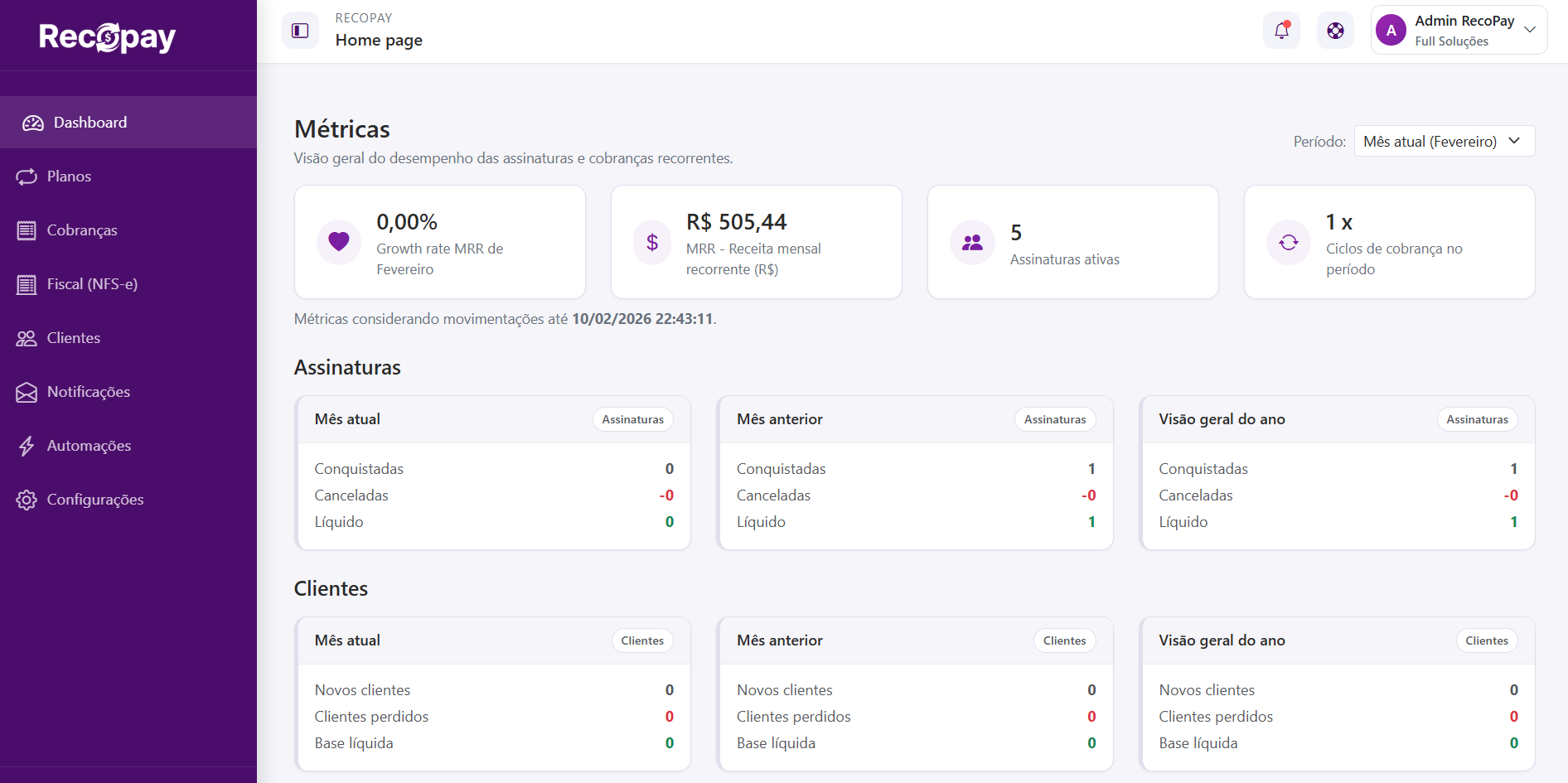
Task: Click the people icon on Assinaturas ativas card
Action: 972,242
